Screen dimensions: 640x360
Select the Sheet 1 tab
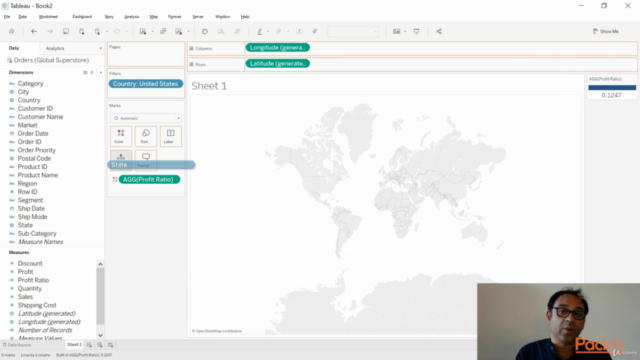[x=74, y=345]
